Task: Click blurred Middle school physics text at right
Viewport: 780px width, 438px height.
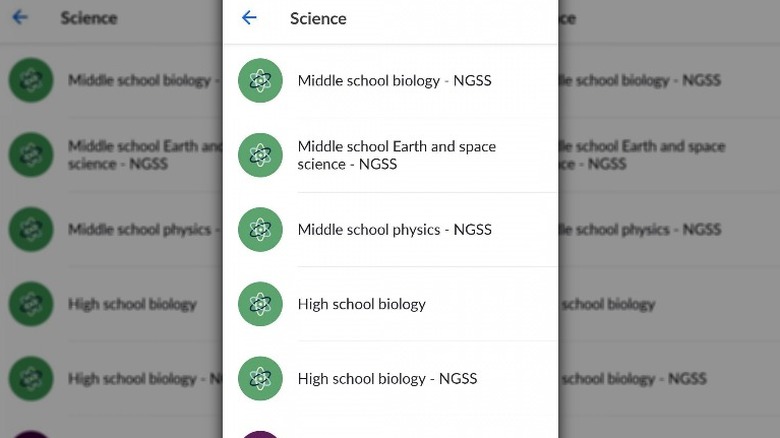Action: [x=640, y=230]
